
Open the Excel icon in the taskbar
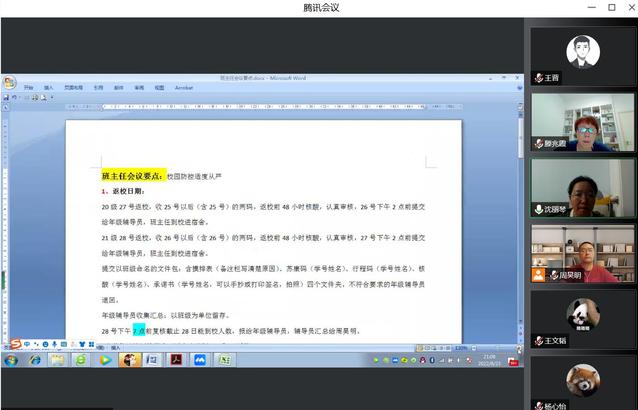pyautogui.click(x=225, y=360)
